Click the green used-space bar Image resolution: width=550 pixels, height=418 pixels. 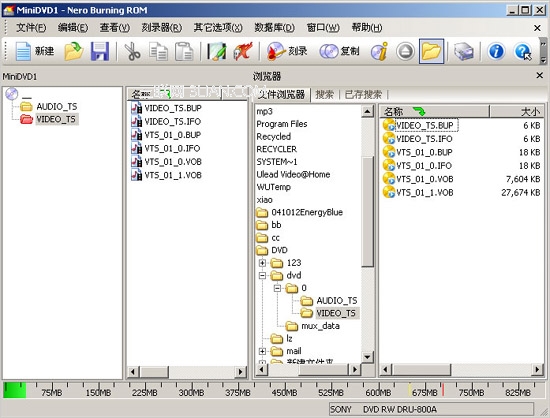[14, 390]
